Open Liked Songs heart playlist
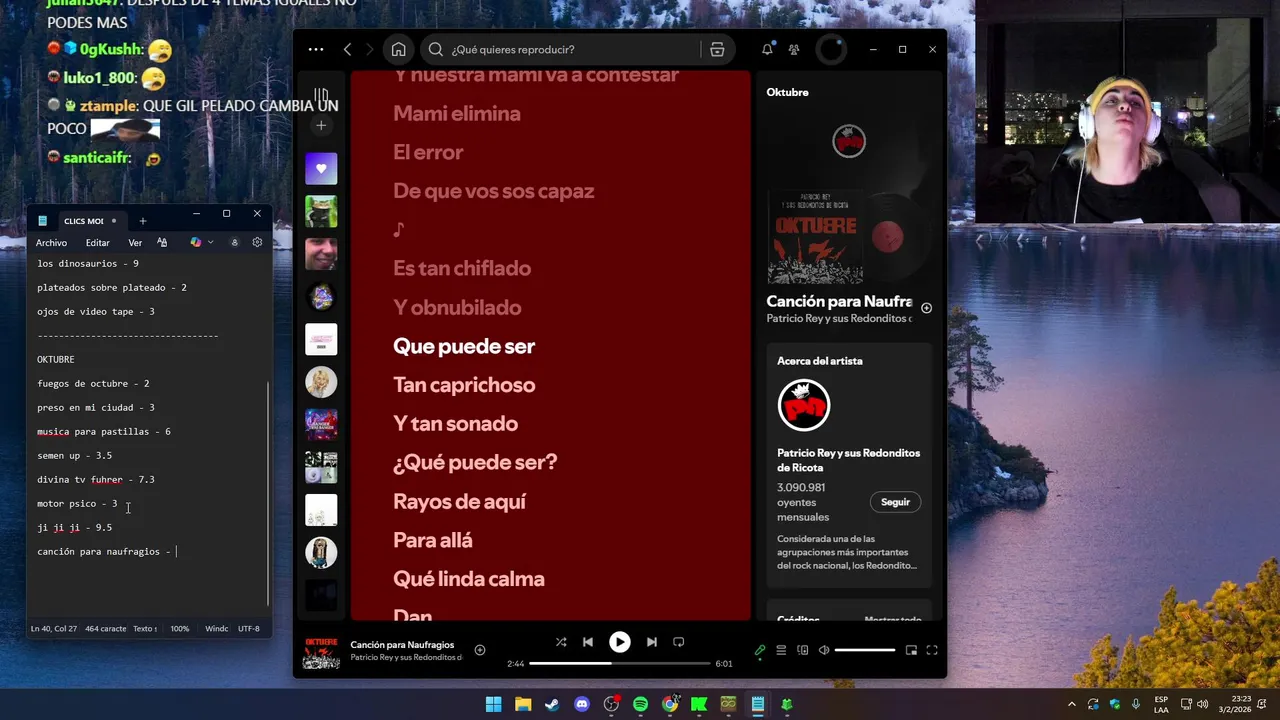Screen dimensions: 1280x720 click(x=321, y=168)
